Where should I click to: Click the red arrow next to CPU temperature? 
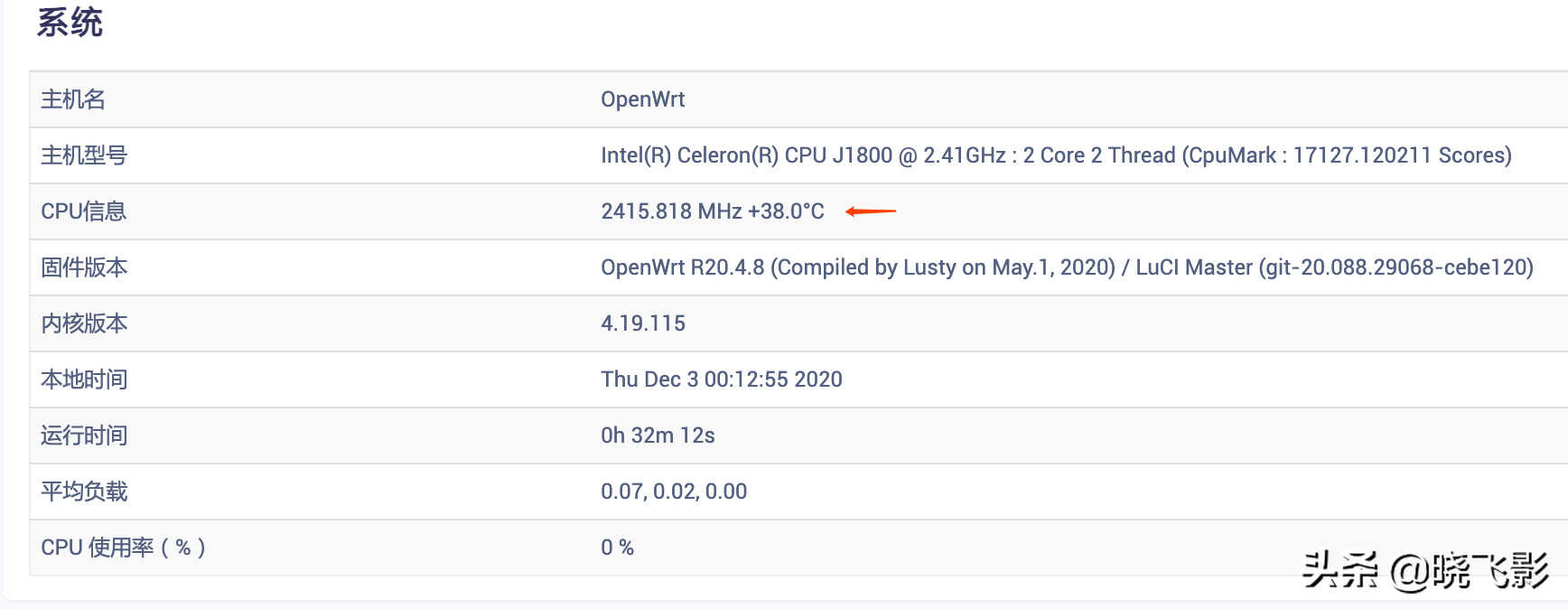coord(870,211)
